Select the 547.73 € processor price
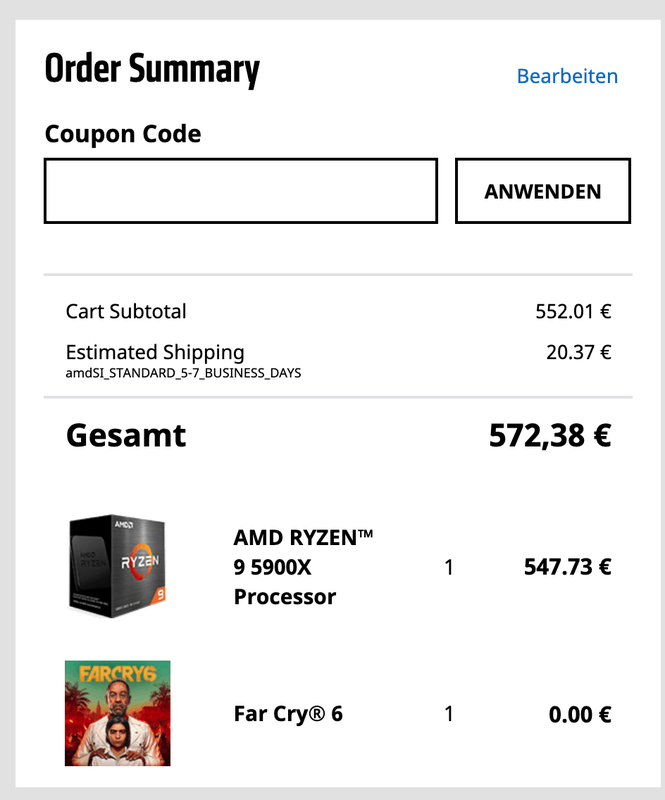Image resolution: width=665 pixels, height=800 pixels. [x=567, y=567]
